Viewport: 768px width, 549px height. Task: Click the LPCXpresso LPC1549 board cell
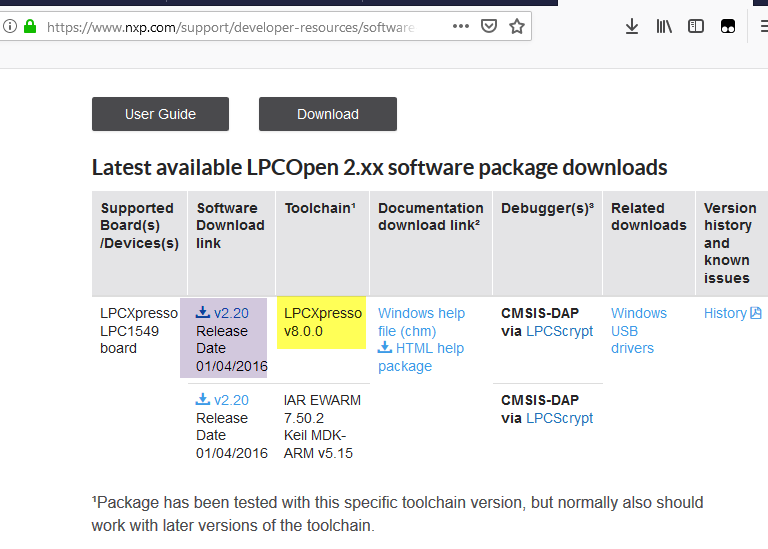139,331
